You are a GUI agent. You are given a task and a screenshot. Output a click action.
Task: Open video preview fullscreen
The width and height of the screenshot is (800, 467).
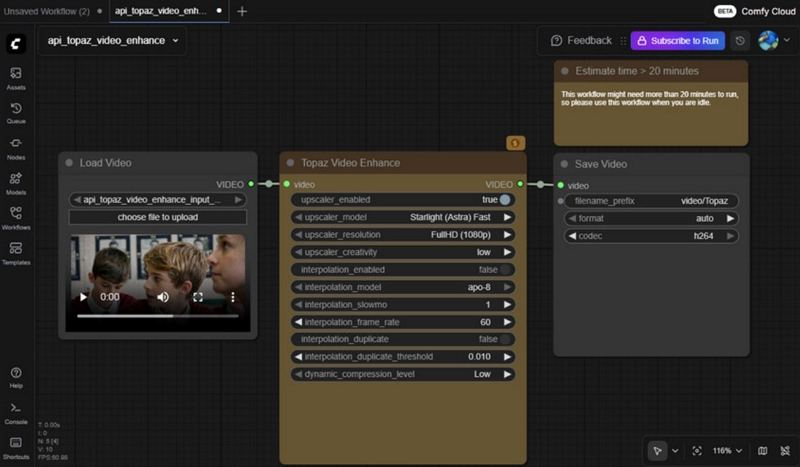click(198, 297)
